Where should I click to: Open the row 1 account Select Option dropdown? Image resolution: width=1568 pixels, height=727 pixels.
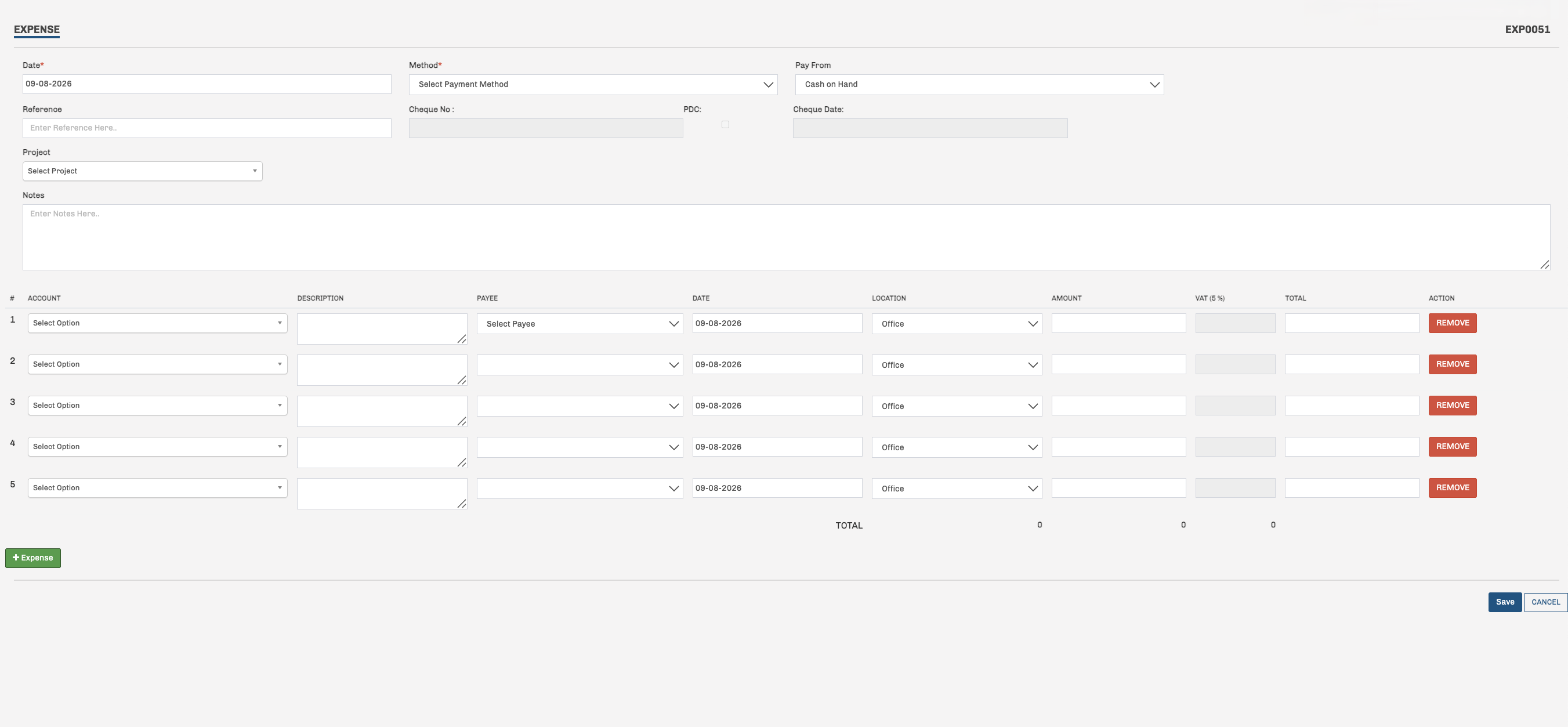tap(158, 323)
